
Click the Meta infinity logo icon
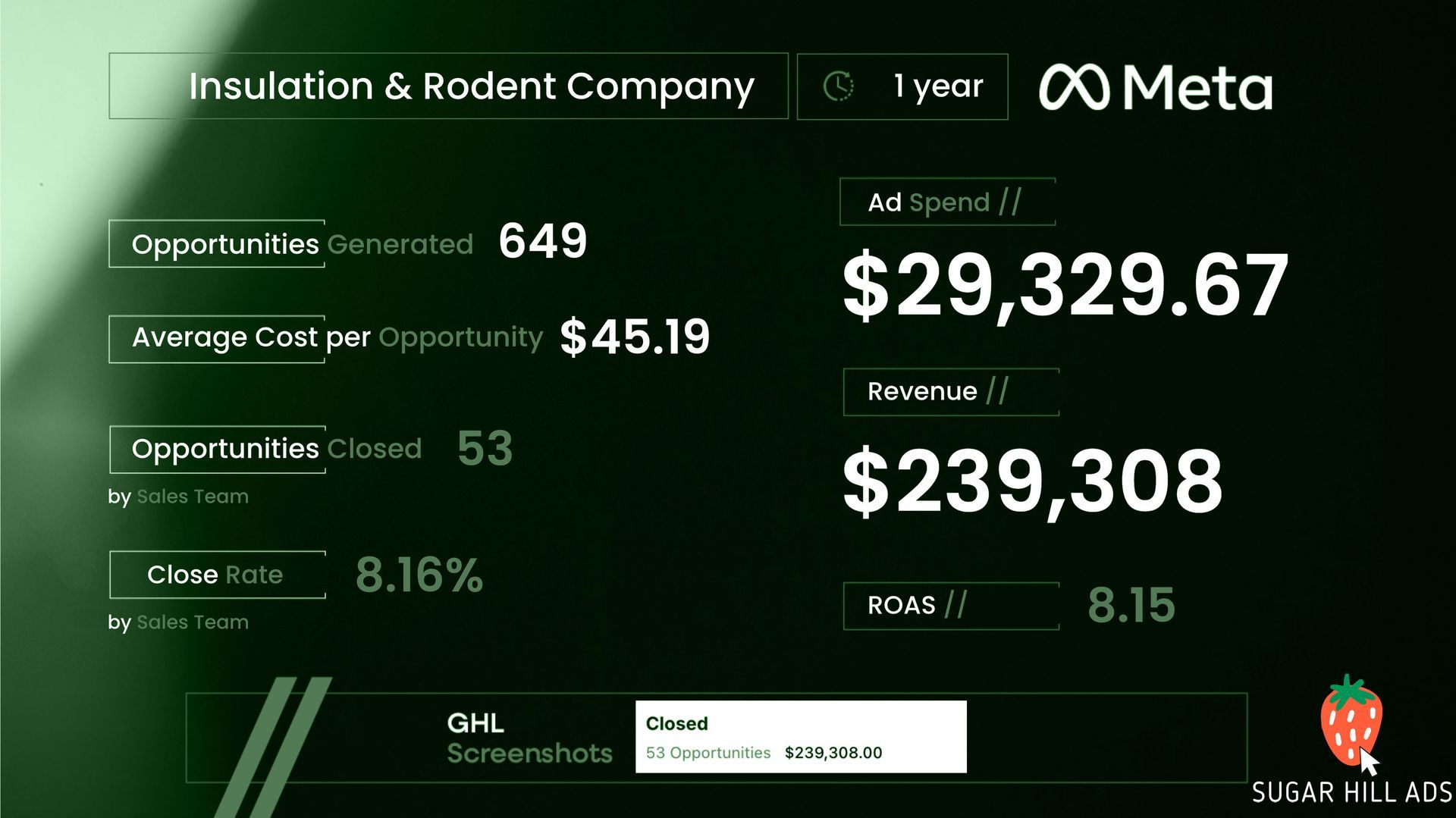[x=1074, y=87]
